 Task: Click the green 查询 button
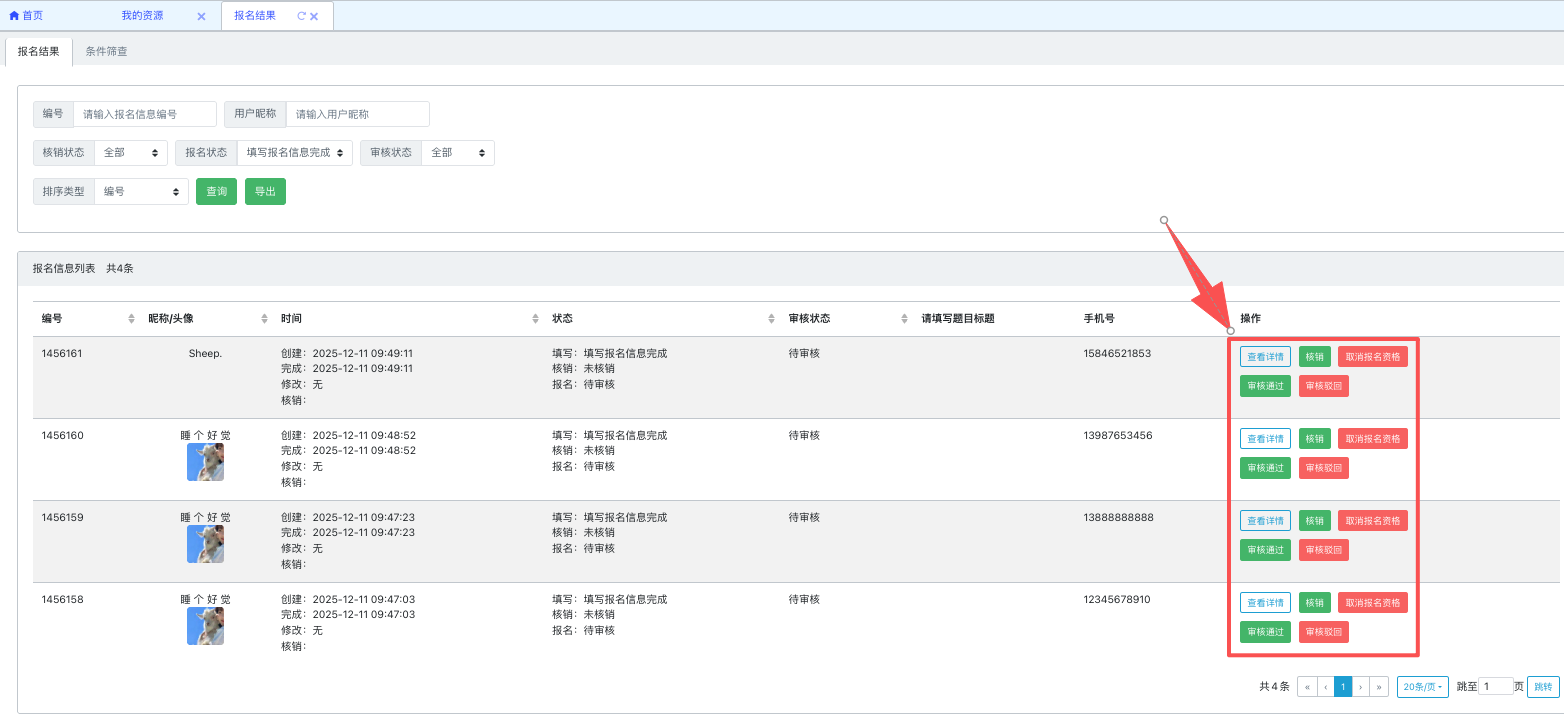pos(216,191)
